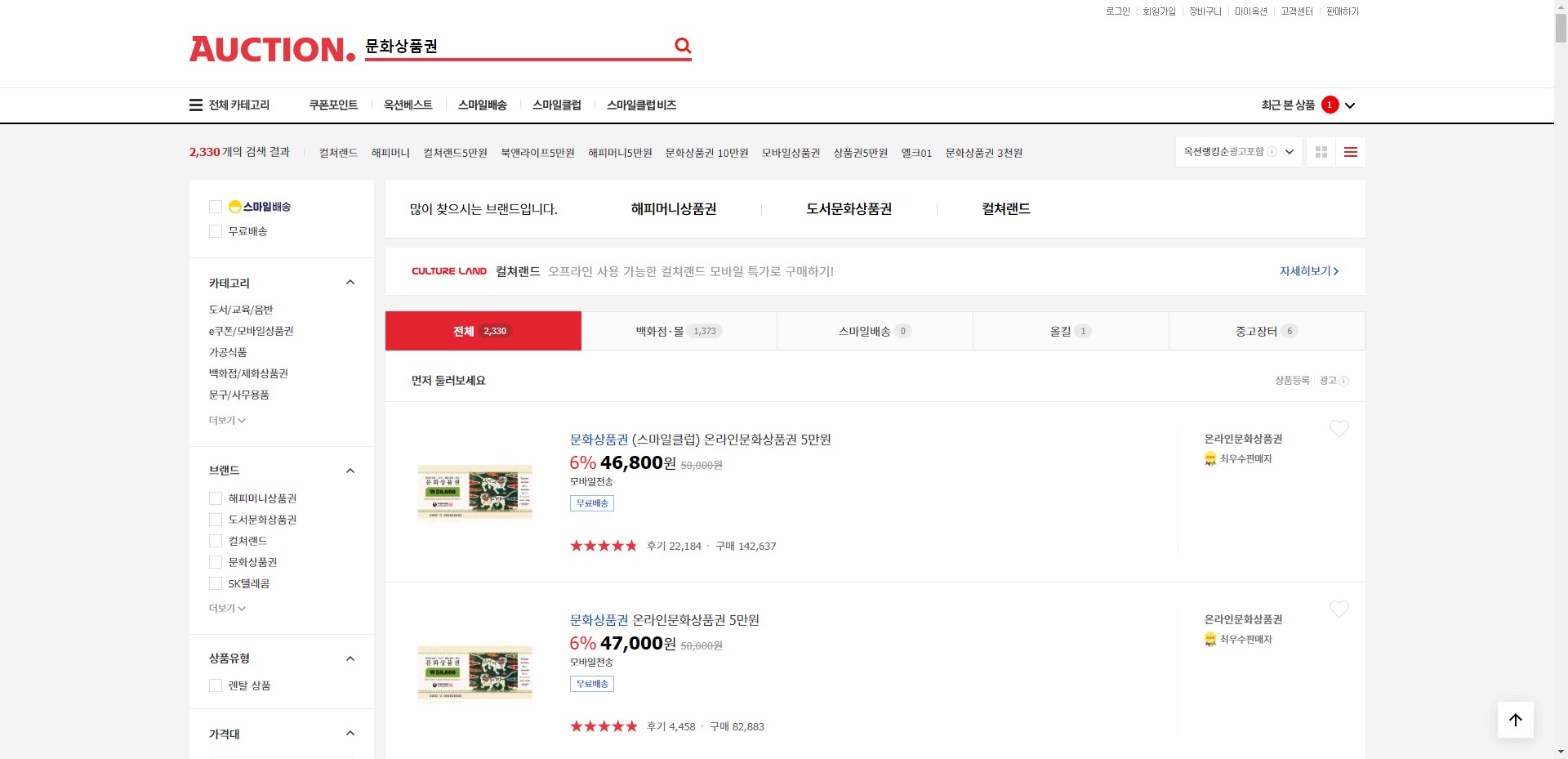Switch to grid view icon

pos(1321,152)
